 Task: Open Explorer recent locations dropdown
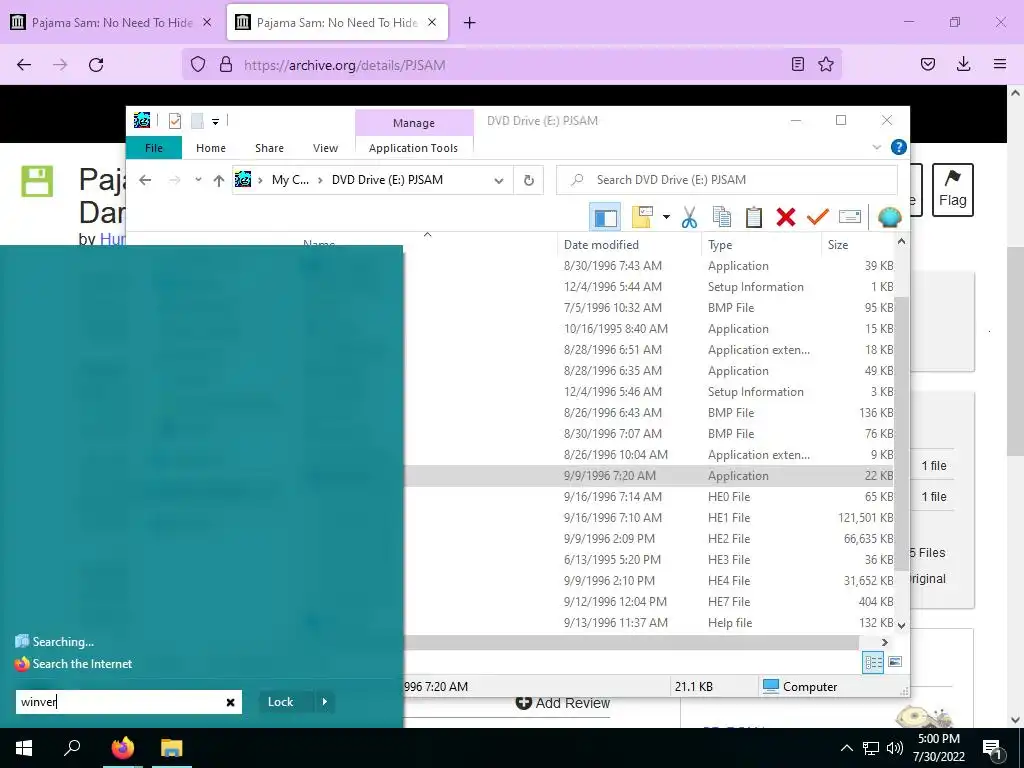coord(198,180)
